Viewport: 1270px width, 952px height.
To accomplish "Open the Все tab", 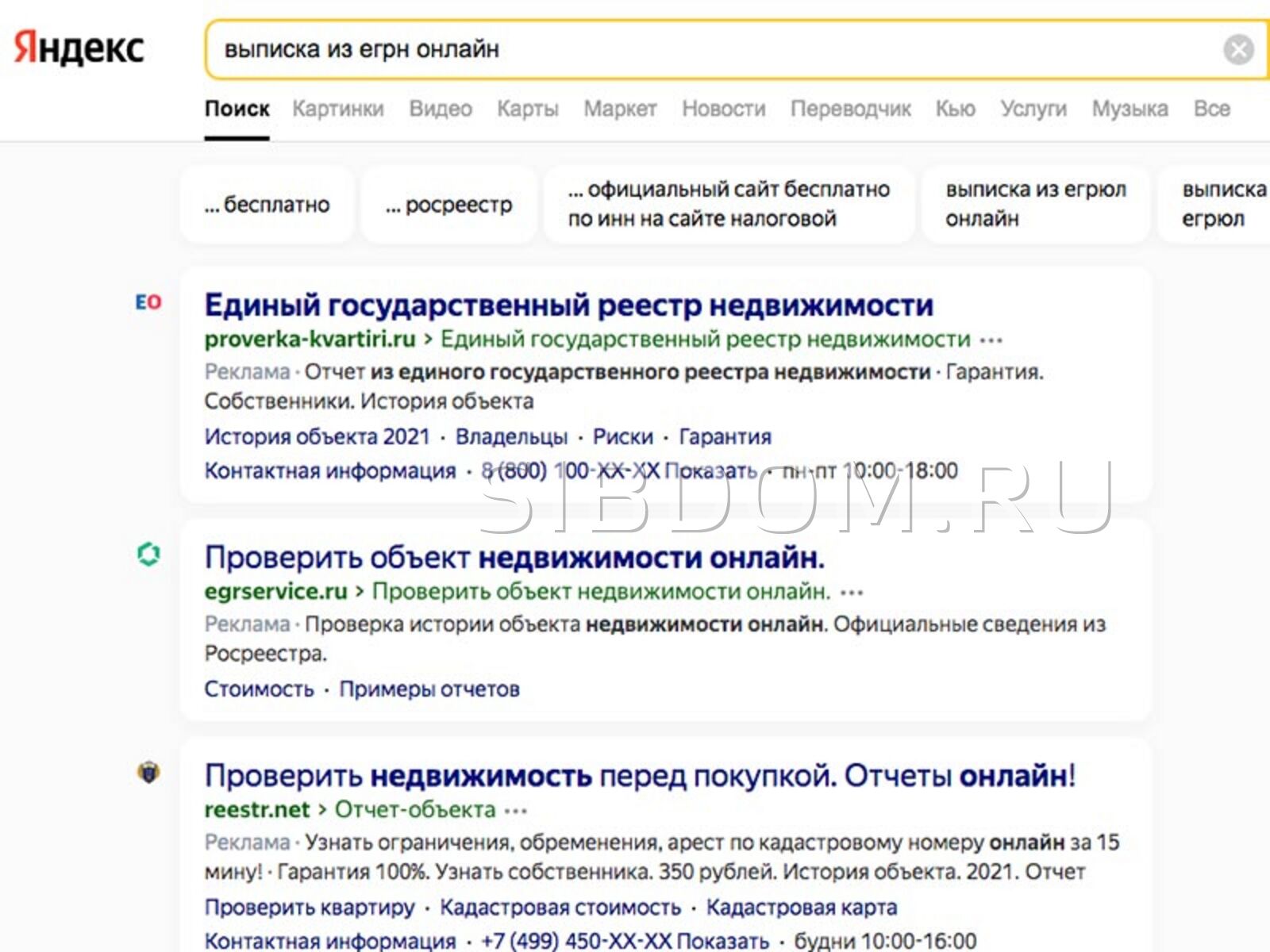I will point(1212,109).
